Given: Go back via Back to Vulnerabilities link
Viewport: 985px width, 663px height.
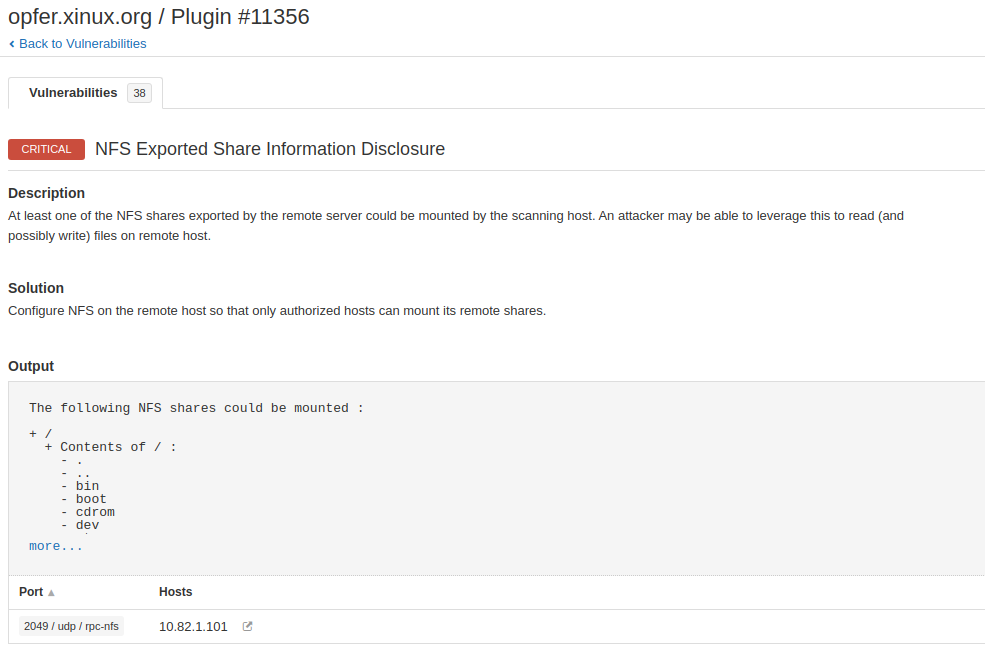Looking at the screenshot, I should point(82,44).
